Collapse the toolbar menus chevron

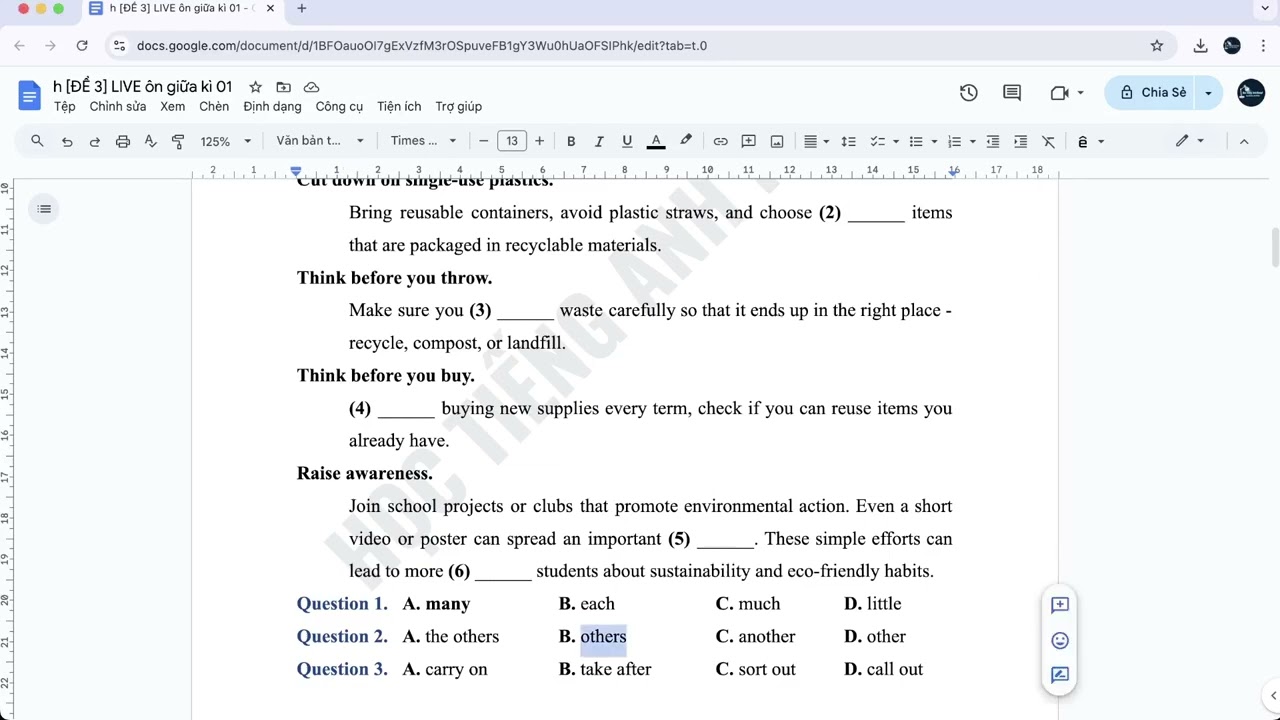tap(1244, 141)
